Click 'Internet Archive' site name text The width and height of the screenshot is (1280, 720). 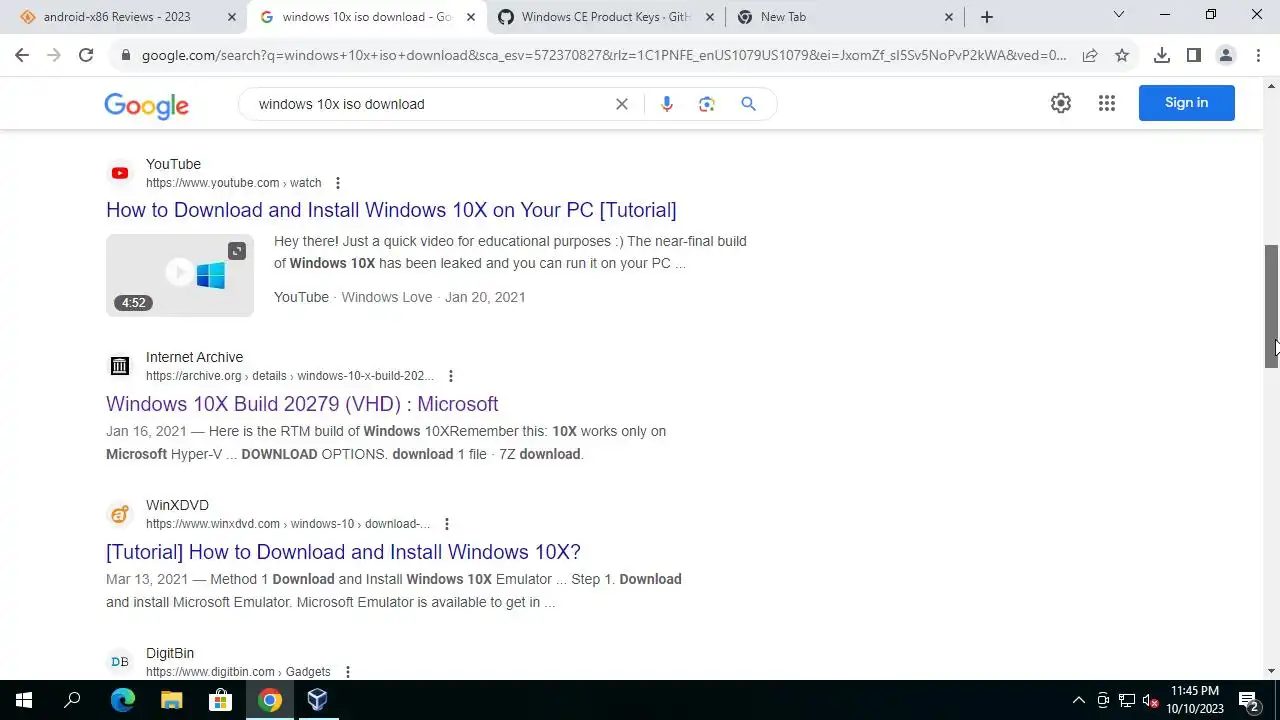194,357
